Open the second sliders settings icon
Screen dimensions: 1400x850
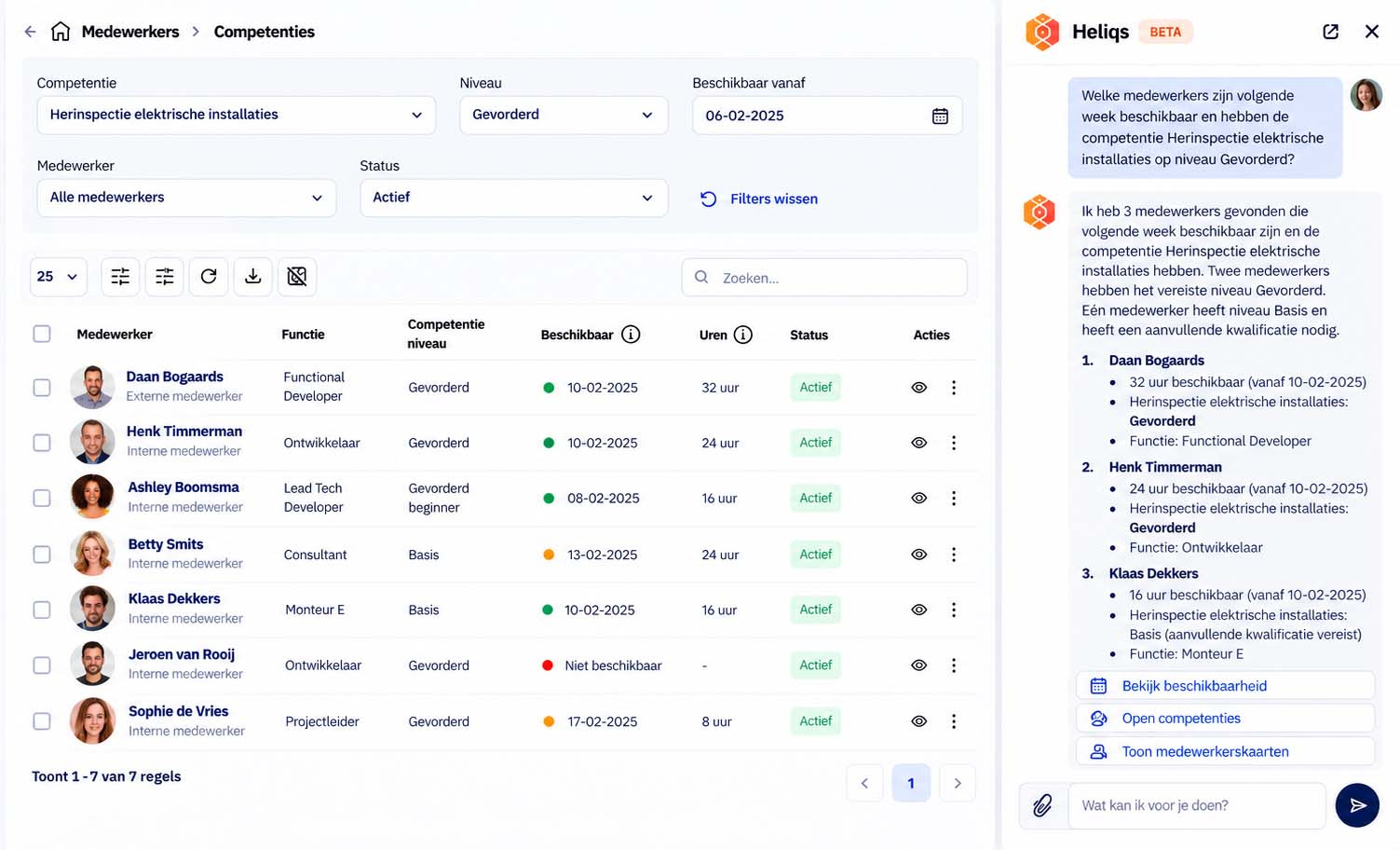(x=164, y=277)
